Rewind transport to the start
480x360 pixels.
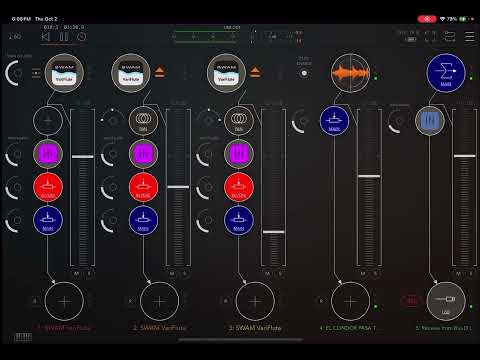point(46,37)
